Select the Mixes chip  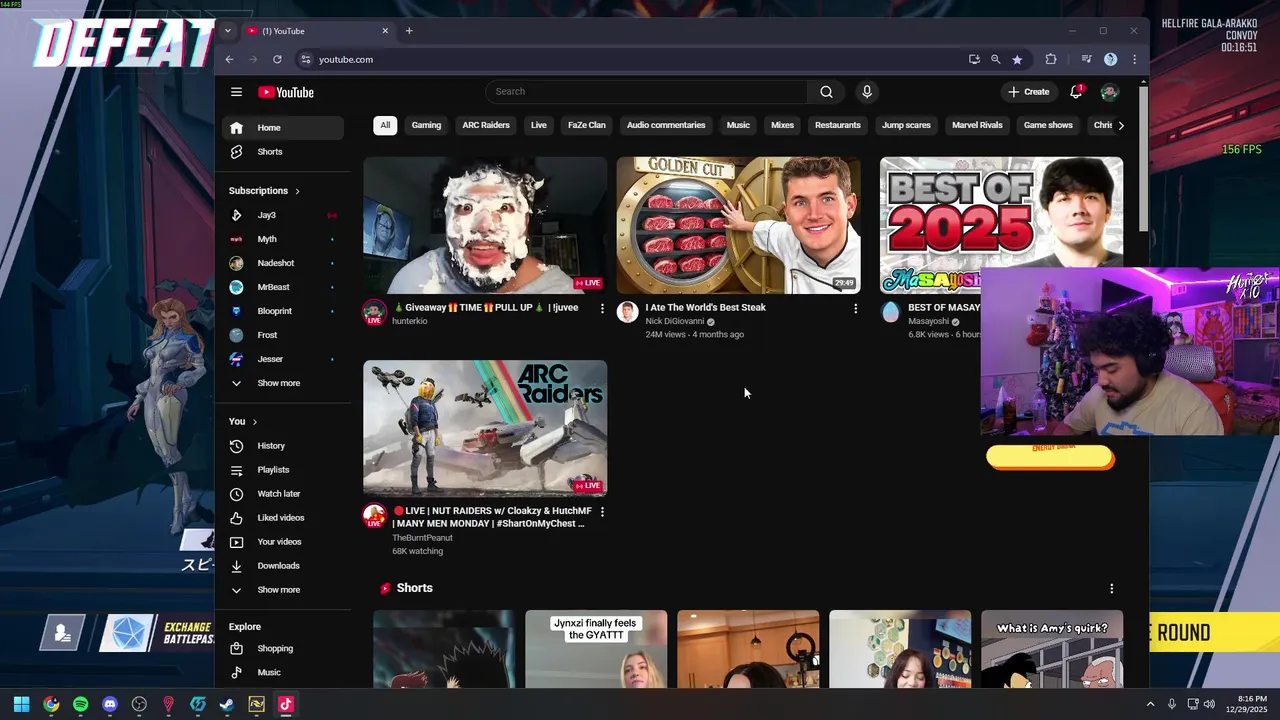pyautogui.click(x=782, y=125)
